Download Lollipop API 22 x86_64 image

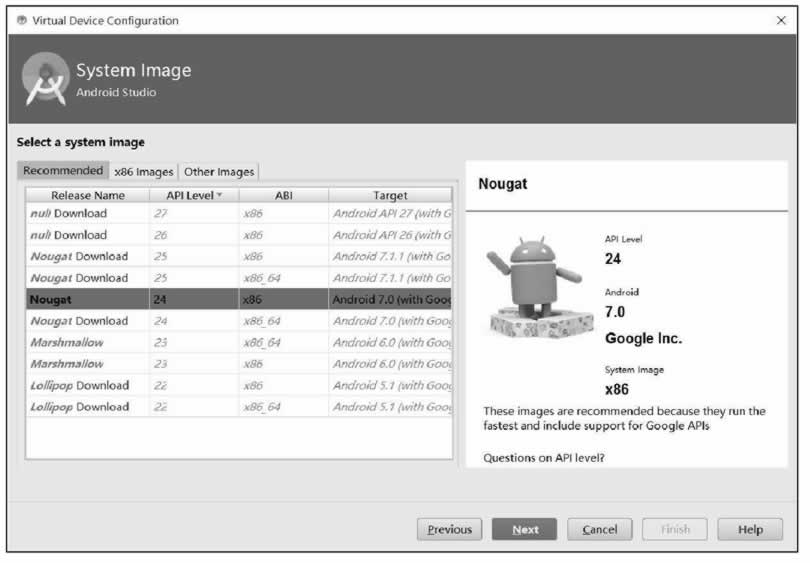pyautogui.click(x=103, y=407)
